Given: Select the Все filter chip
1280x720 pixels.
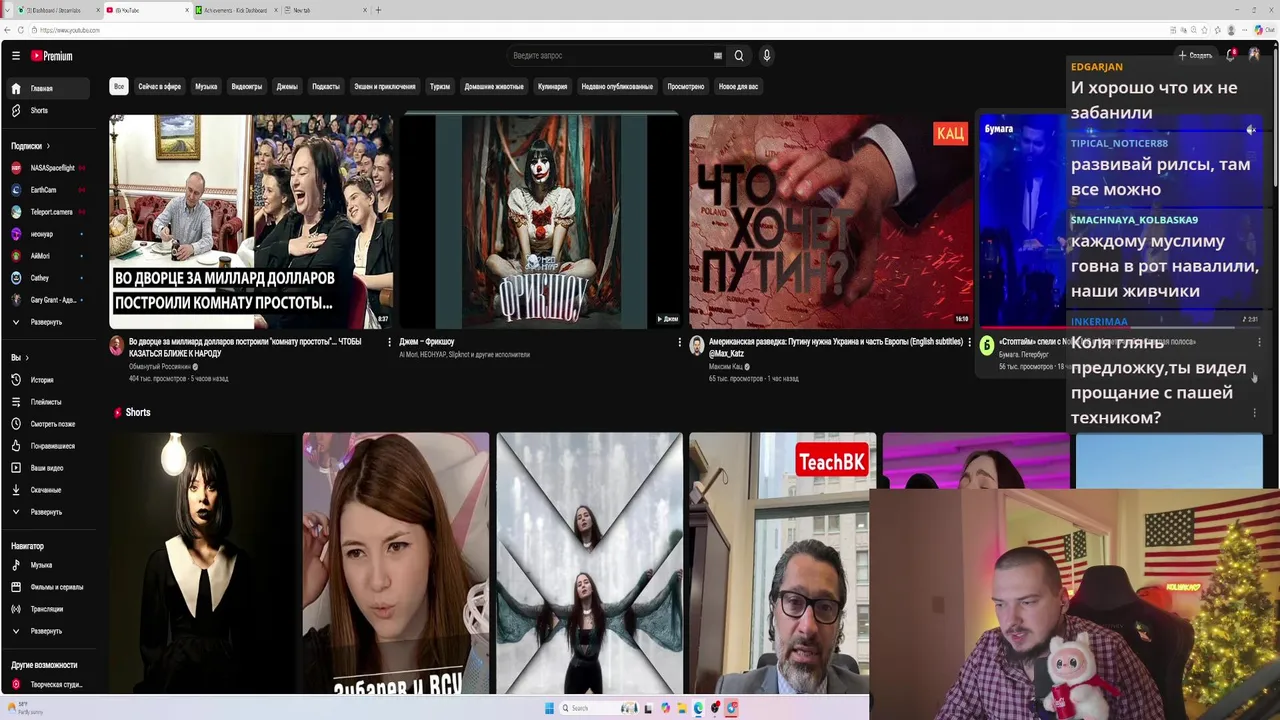Looking at the screenshot, I should coord(119,87).
